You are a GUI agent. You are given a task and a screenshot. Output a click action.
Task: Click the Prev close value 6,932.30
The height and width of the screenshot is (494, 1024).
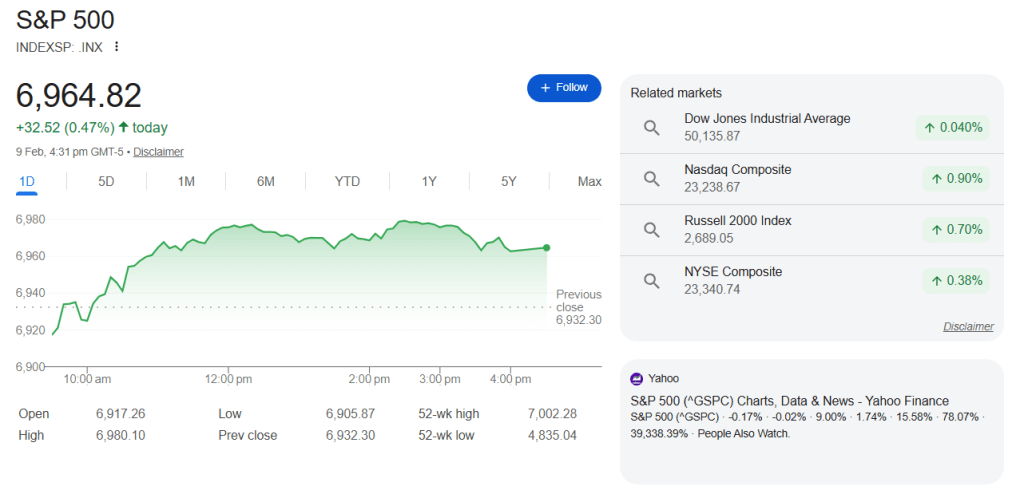[x=351, y=435]
